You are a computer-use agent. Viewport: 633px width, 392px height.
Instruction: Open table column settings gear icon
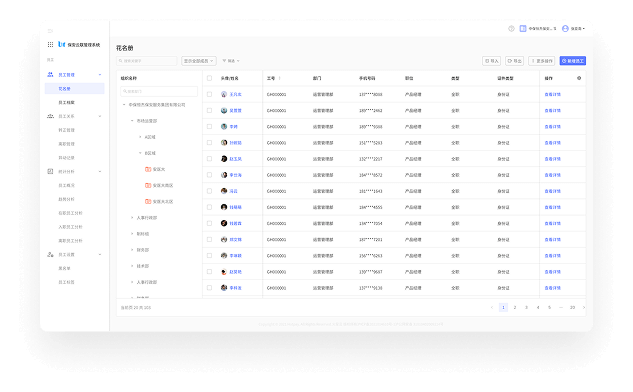click(579, 78)
